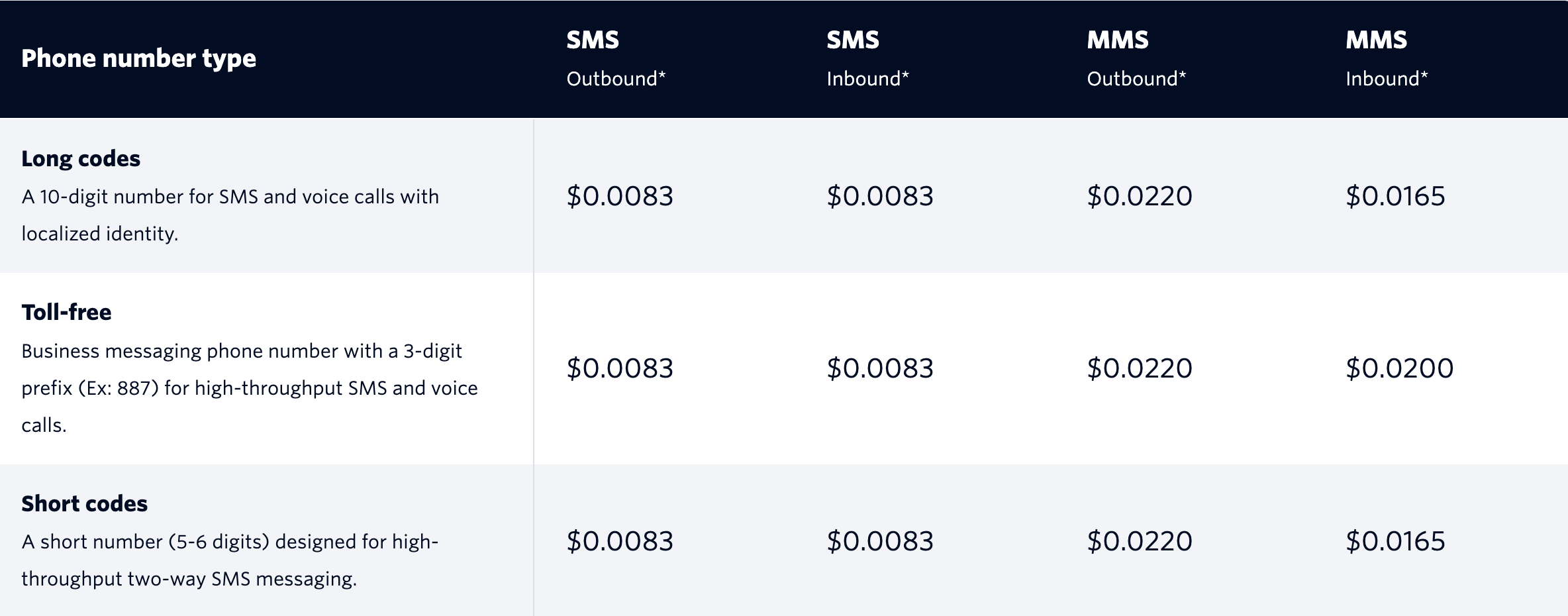Select Toll-free MMS Inbound price $0.0200

(x=1399, y=368)
